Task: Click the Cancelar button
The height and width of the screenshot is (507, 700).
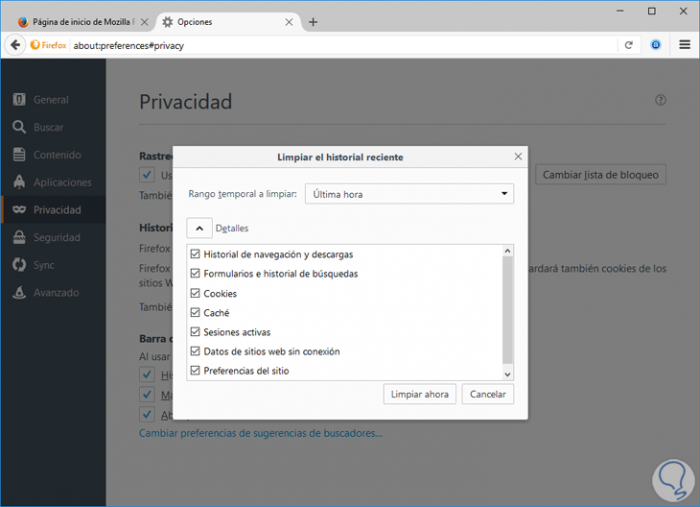Action: [x=488, y=394]
